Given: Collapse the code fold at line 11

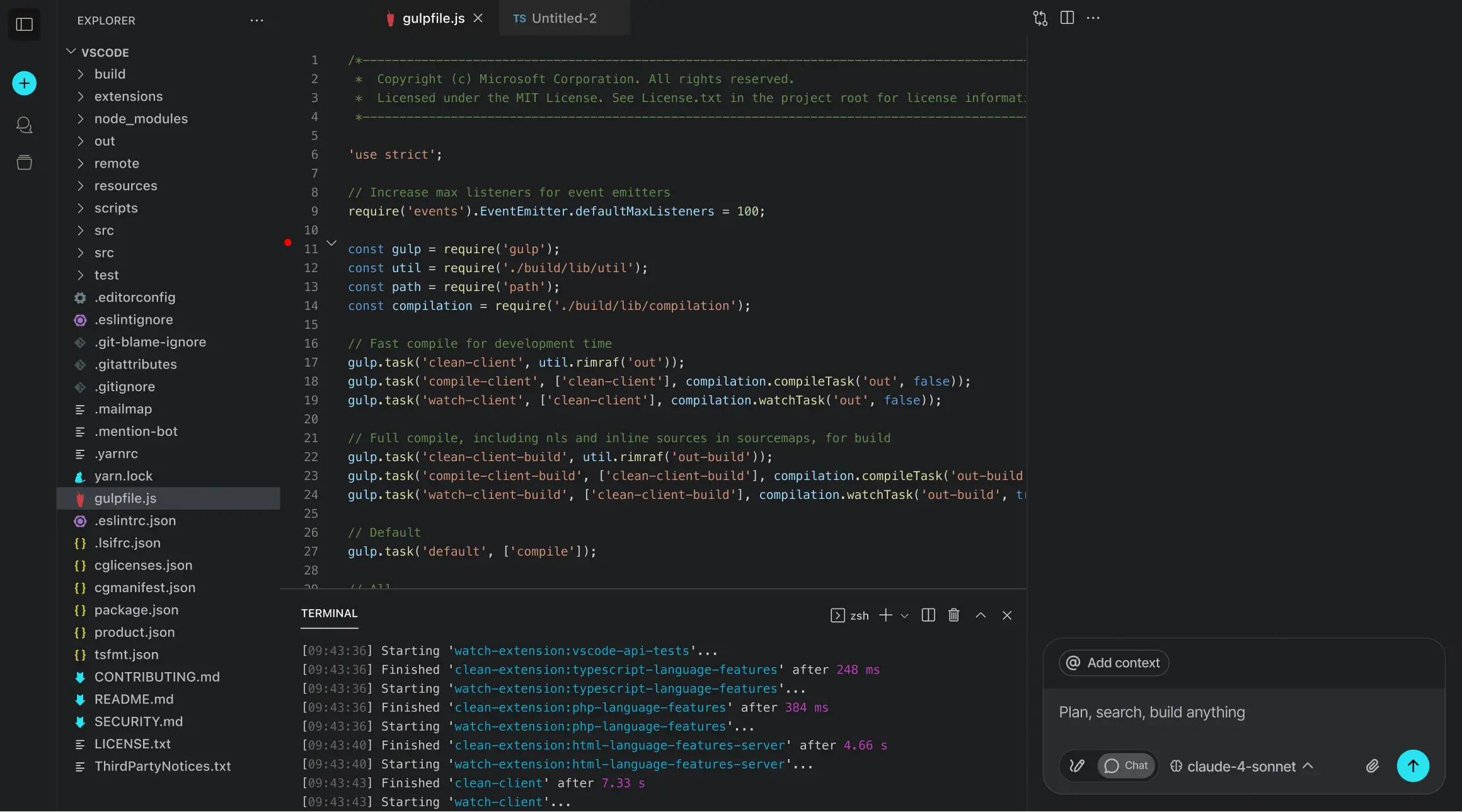Looking at the screenshot, I should [x=331, y=243].
